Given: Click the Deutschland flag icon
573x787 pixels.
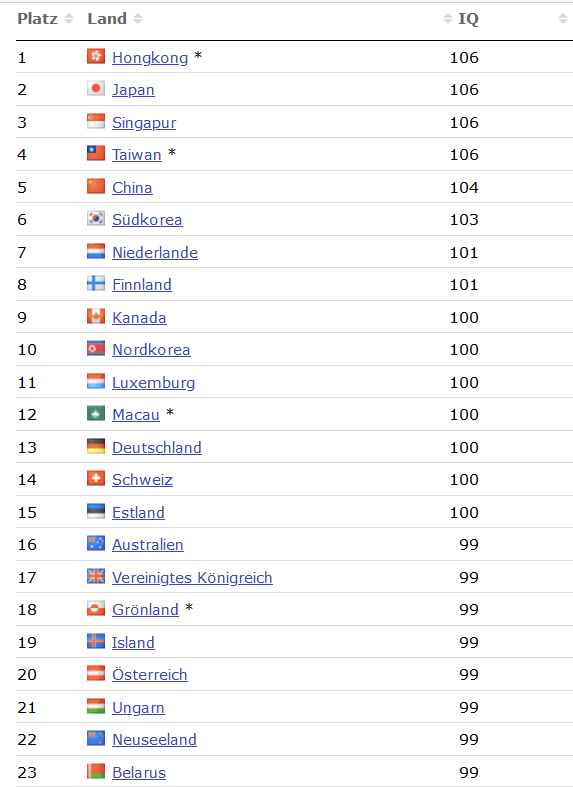Looking at the screenshot, I should (x=96, y=446).
